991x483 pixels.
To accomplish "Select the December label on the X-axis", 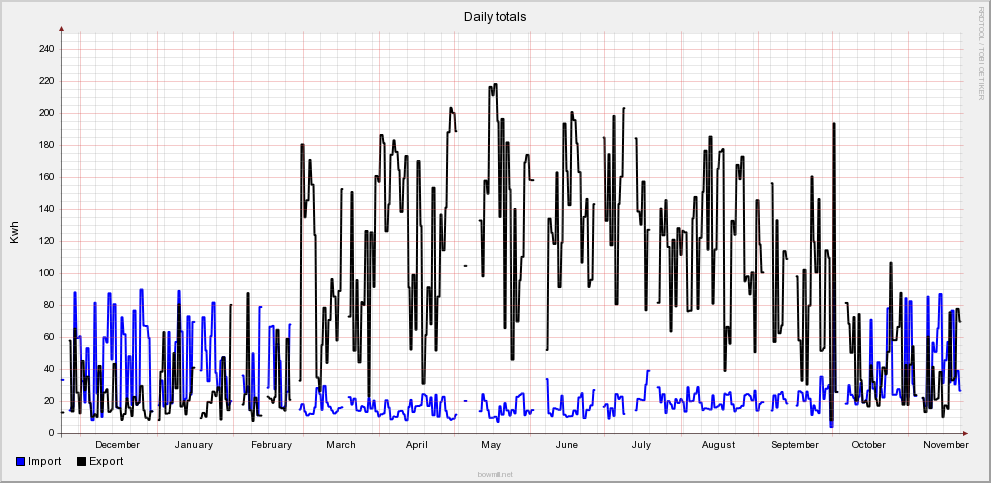I will (117, 445).
